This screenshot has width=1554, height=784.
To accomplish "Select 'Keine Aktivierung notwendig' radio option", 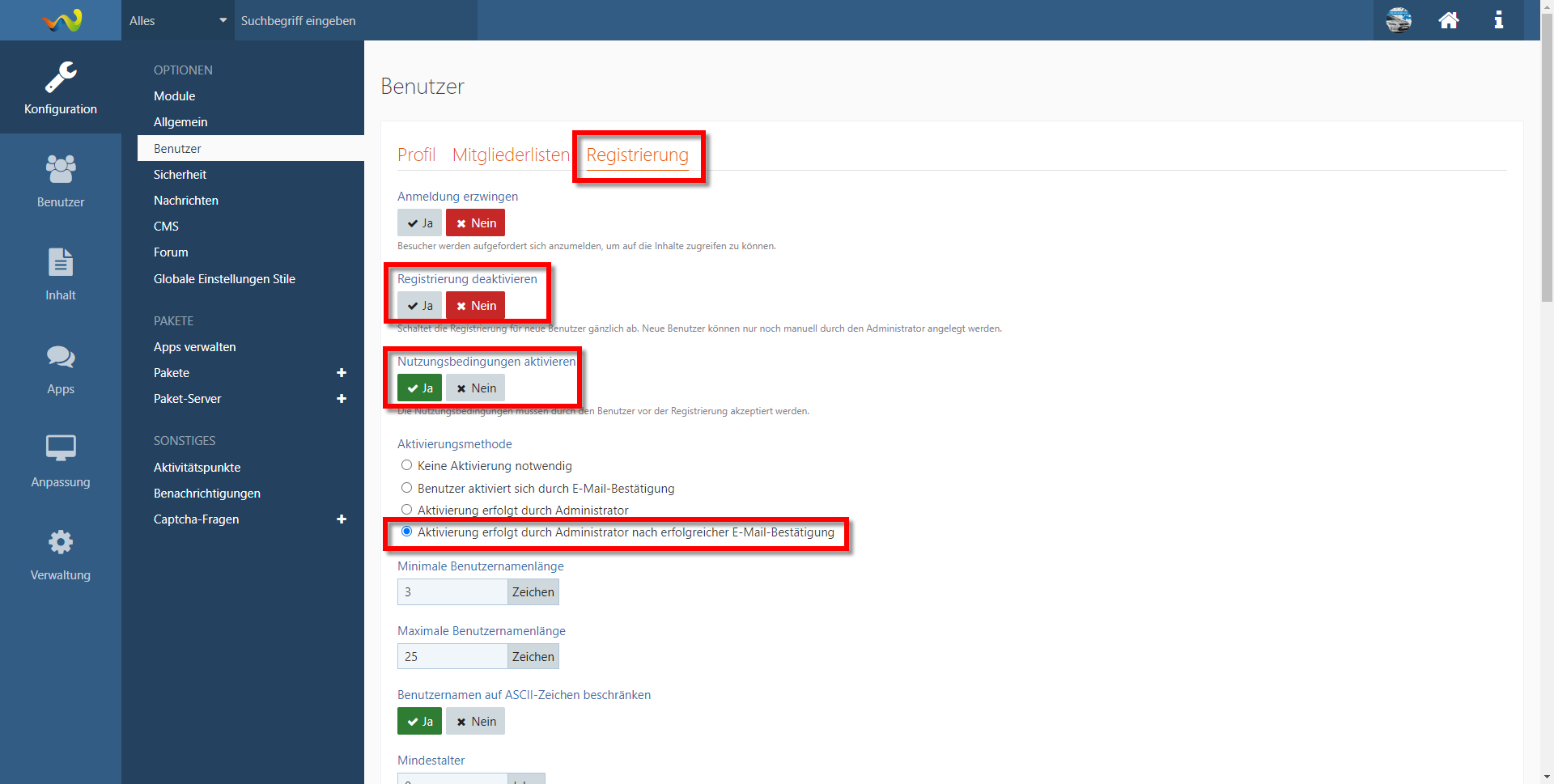I will point(407,465).
